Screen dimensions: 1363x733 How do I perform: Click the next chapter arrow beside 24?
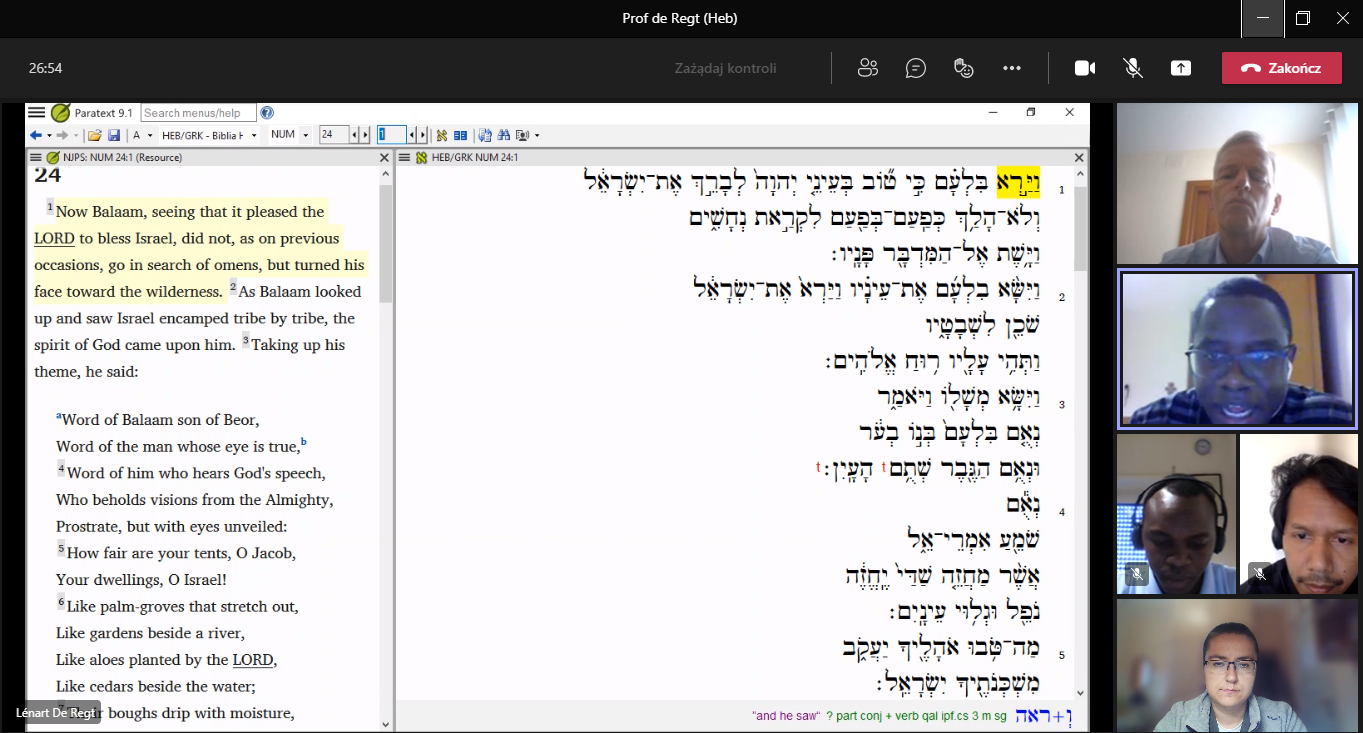pyautogui.click(x=365, y=135)
